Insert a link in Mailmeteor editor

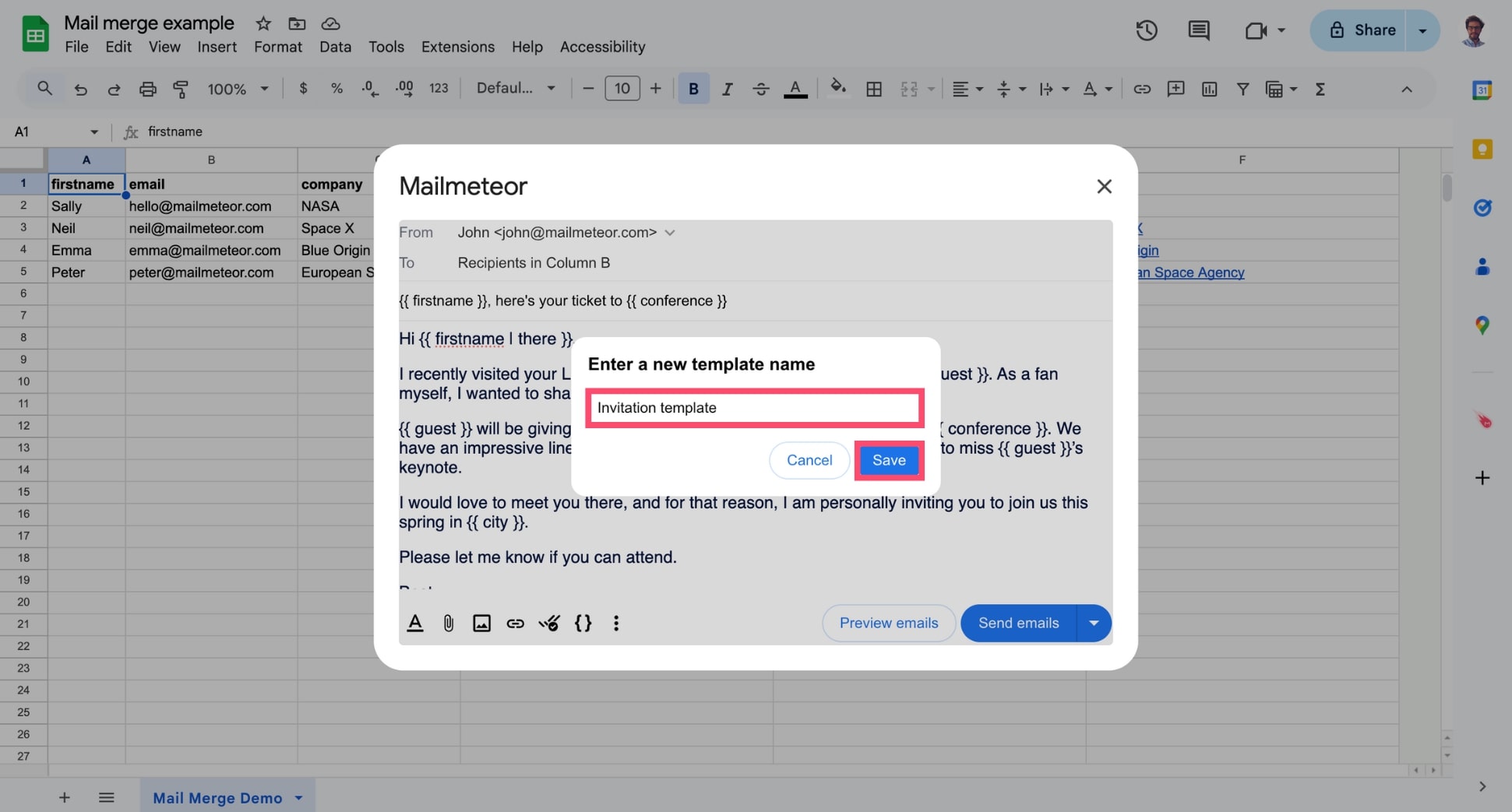coord(515,623)
